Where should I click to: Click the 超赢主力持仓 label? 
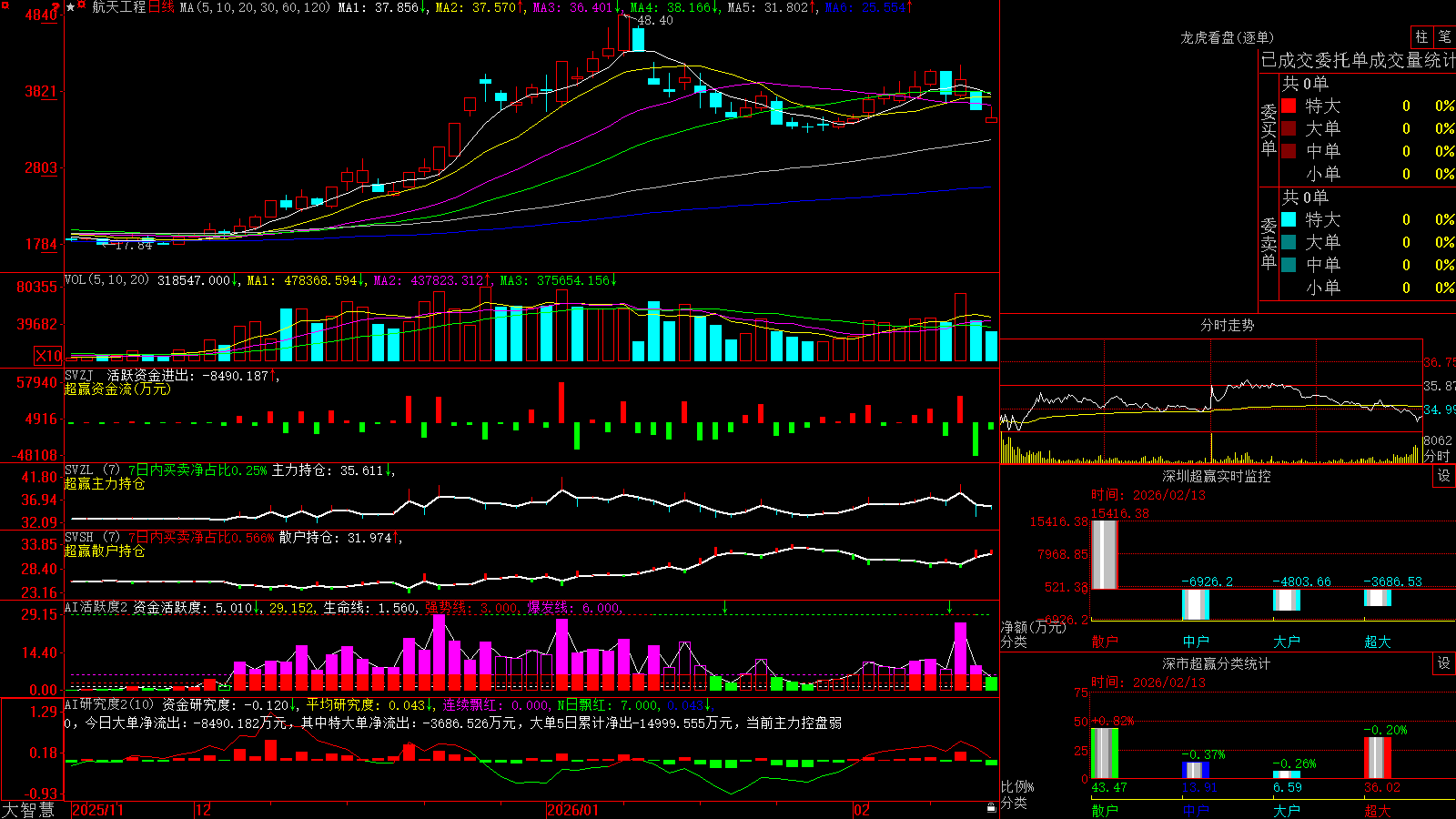[105, 483]
